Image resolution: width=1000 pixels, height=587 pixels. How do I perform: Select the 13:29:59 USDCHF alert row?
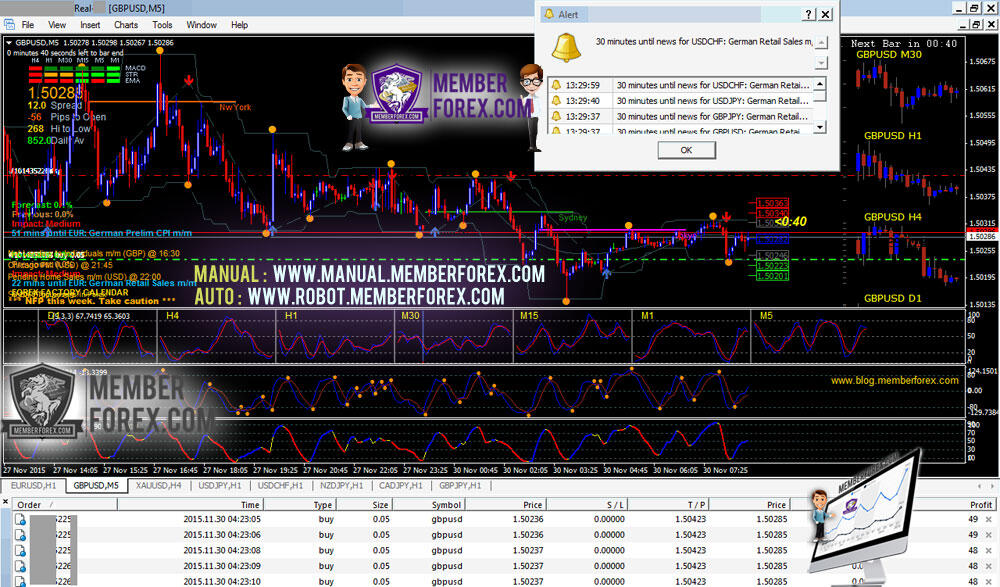(681, 85)
